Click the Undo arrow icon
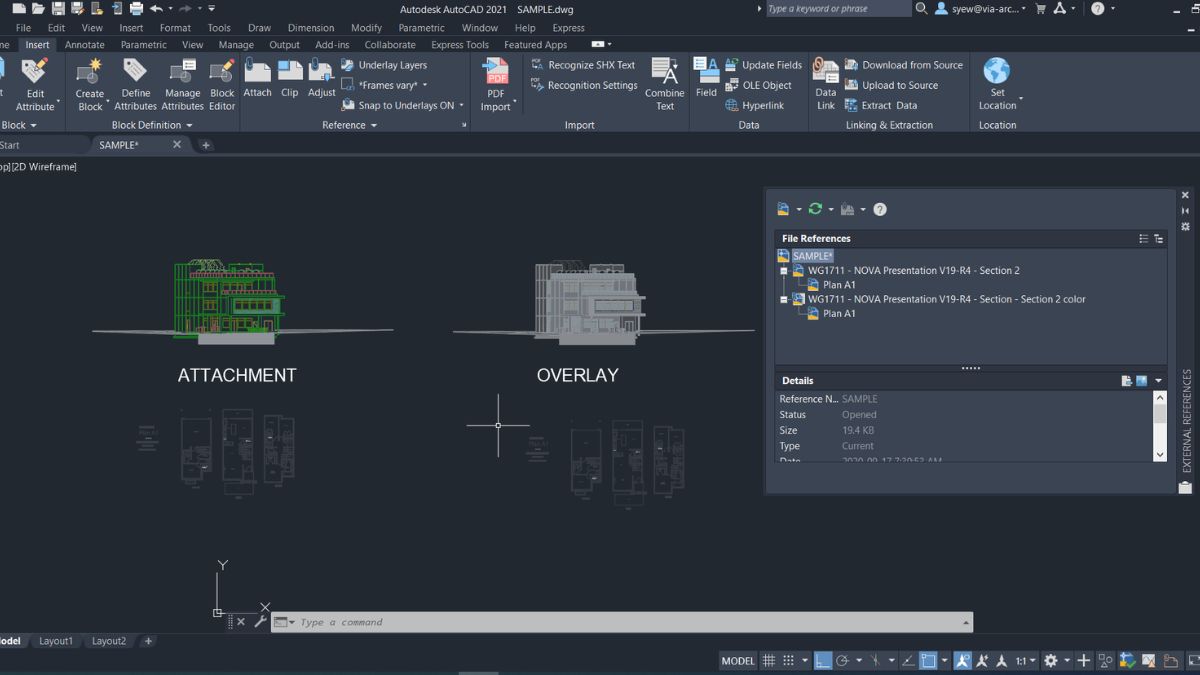 (x=156, y=8)
